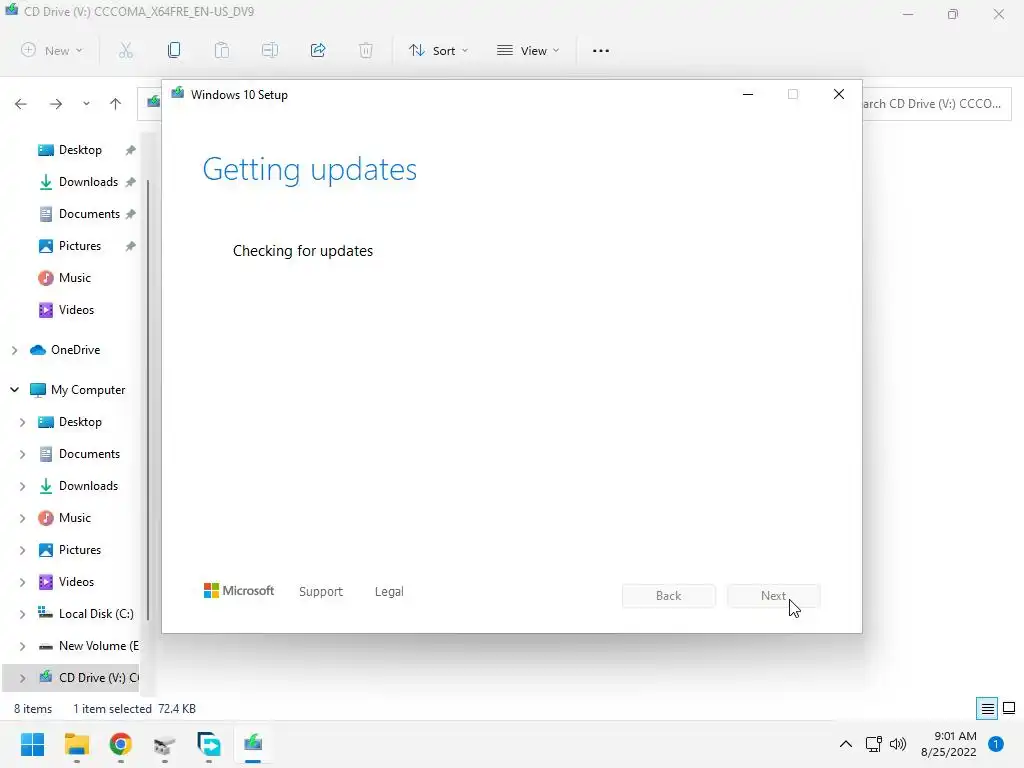Expand Pictures under My Computer
The height and width of the screenshot is (768, 1024).
[22, 550]
